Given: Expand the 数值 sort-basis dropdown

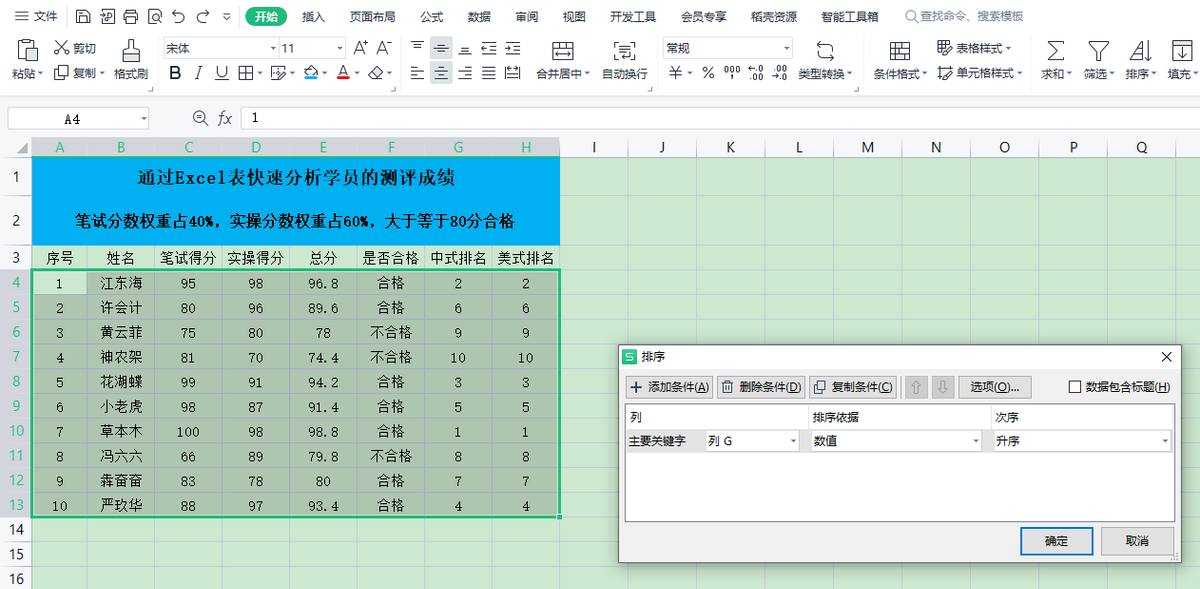Looking at the screenshot, I should pos(976,441).
